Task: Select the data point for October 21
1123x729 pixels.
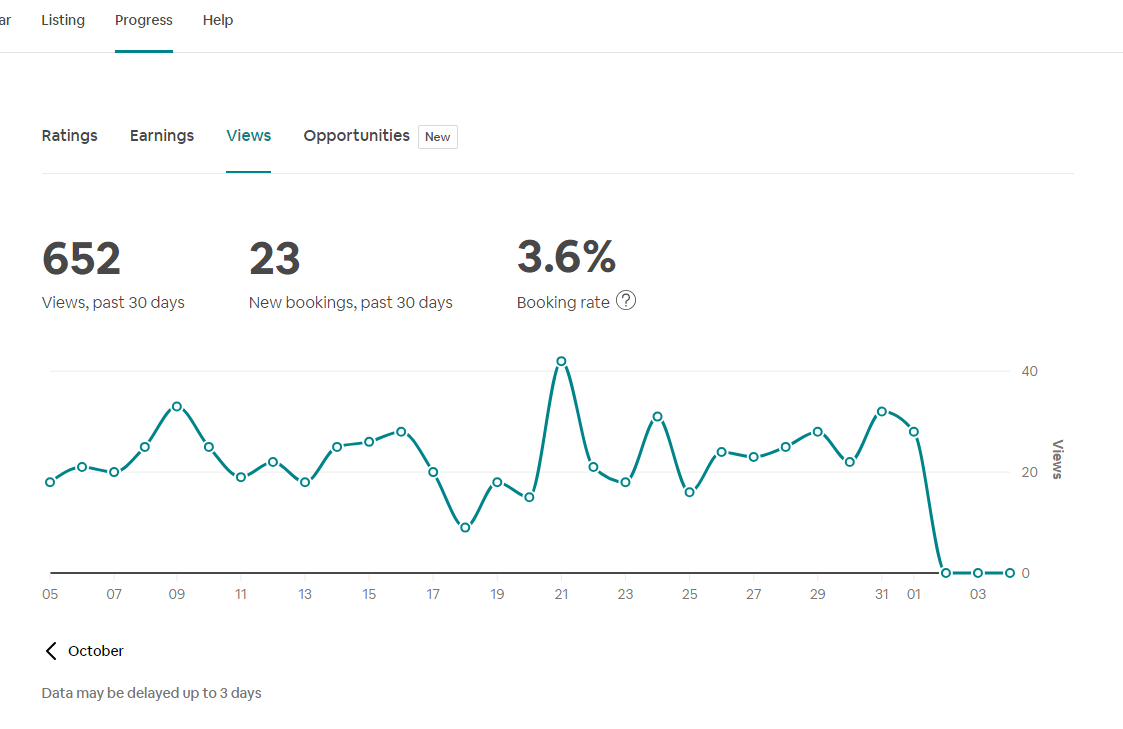Action: click(561, 362)
